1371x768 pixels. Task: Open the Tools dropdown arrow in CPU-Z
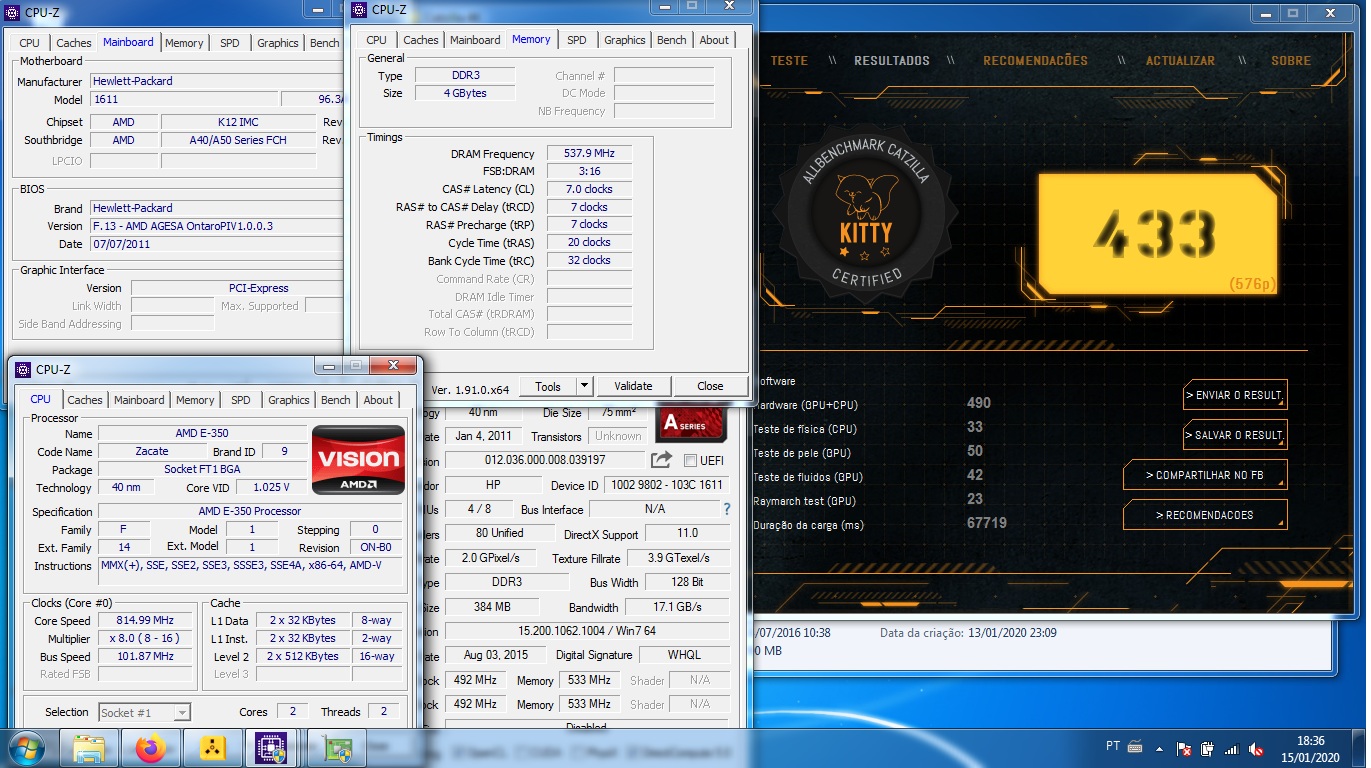click(584, 386)
